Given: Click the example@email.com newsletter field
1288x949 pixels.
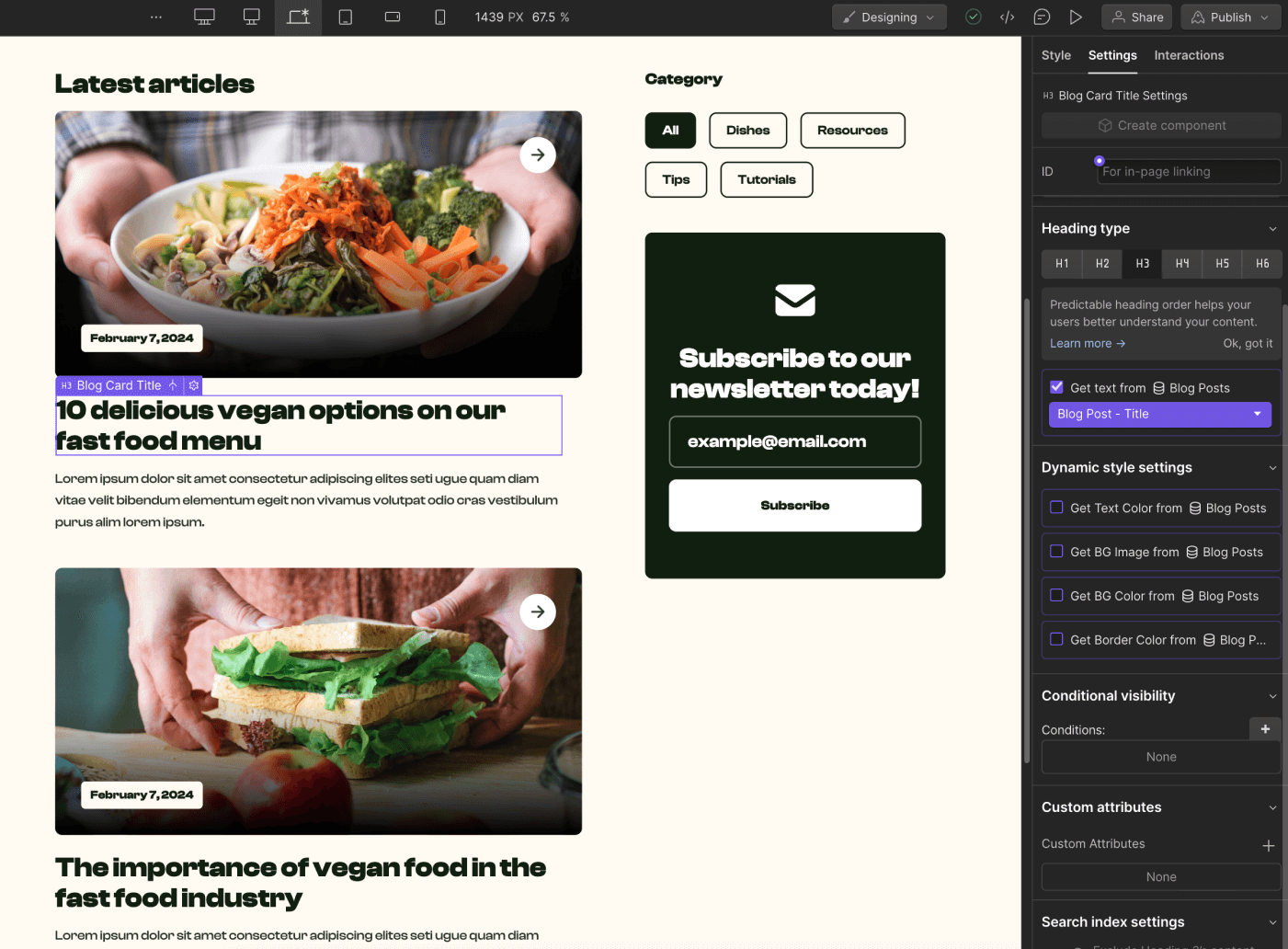Looking at the screenshot, I should point(795,442).
